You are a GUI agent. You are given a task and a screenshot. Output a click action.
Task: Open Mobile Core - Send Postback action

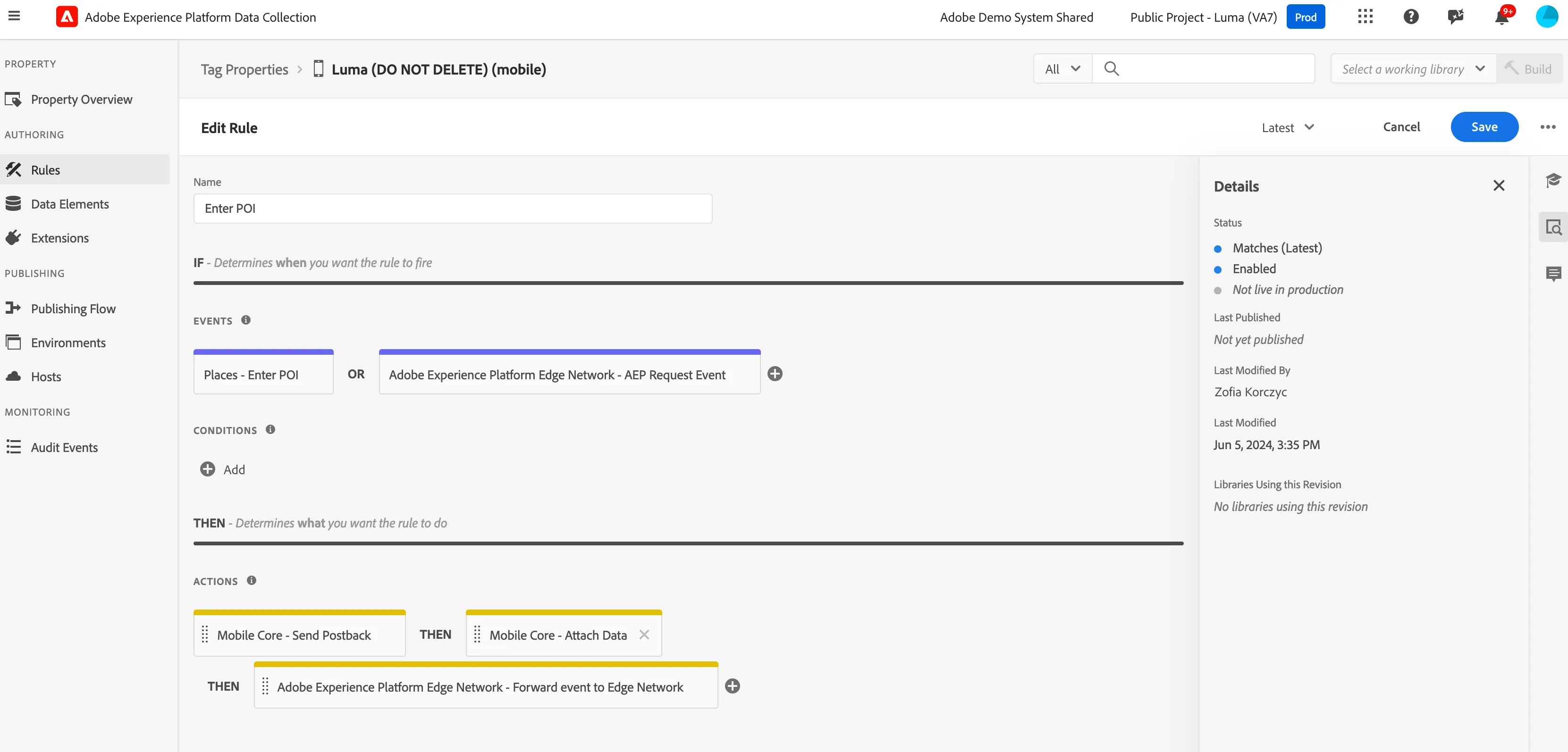(299, 633)
